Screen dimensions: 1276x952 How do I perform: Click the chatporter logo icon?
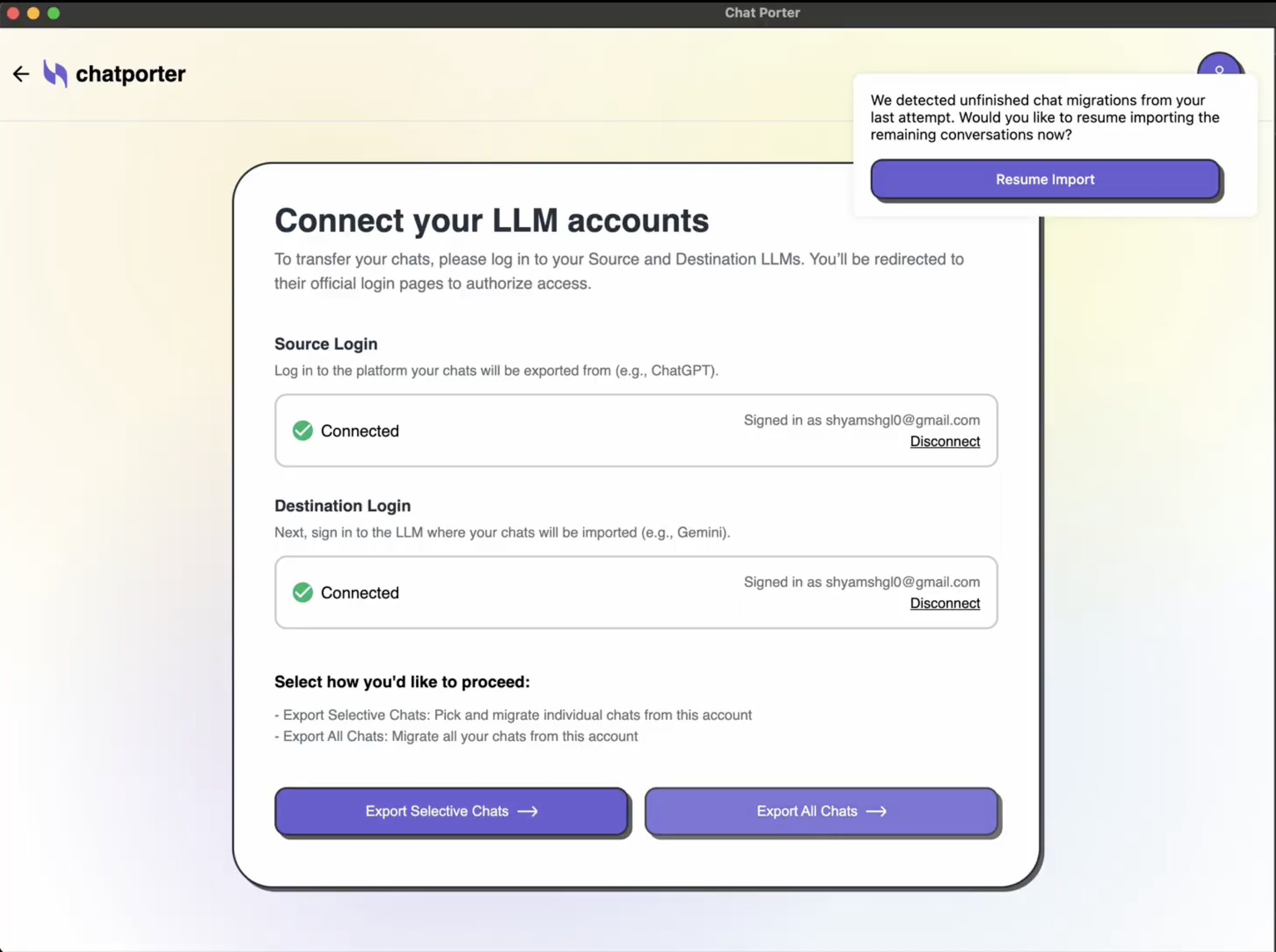[x=55, y=73]
